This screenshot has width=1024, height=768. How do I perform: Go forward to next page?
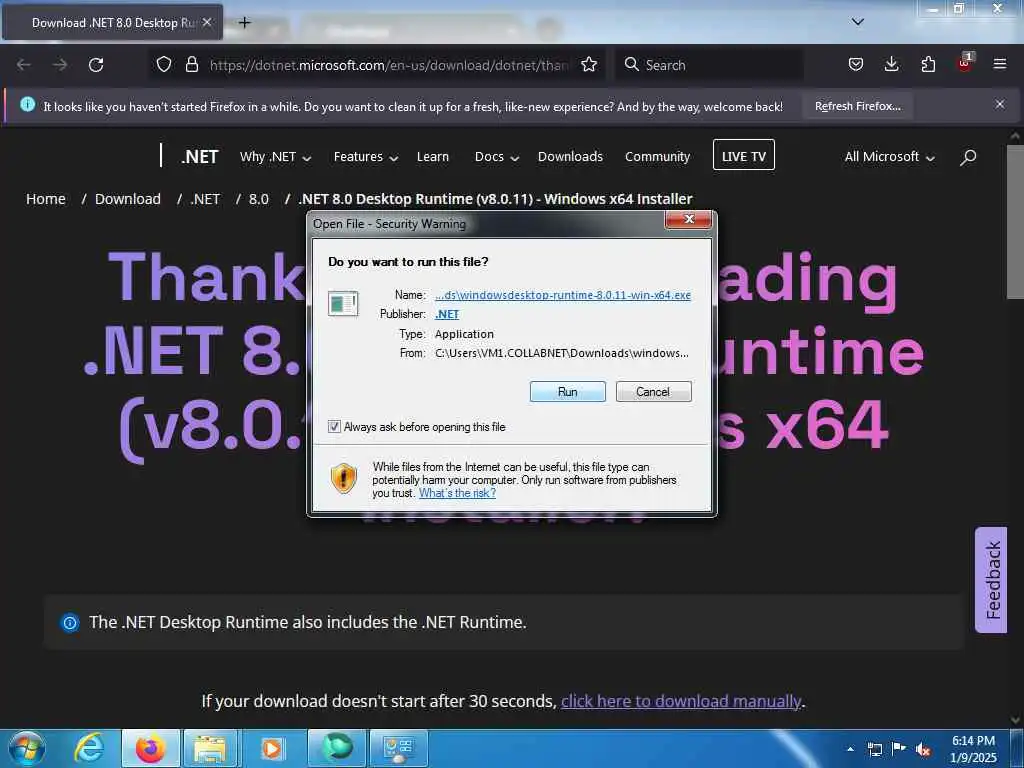click(x=59, y=65)
